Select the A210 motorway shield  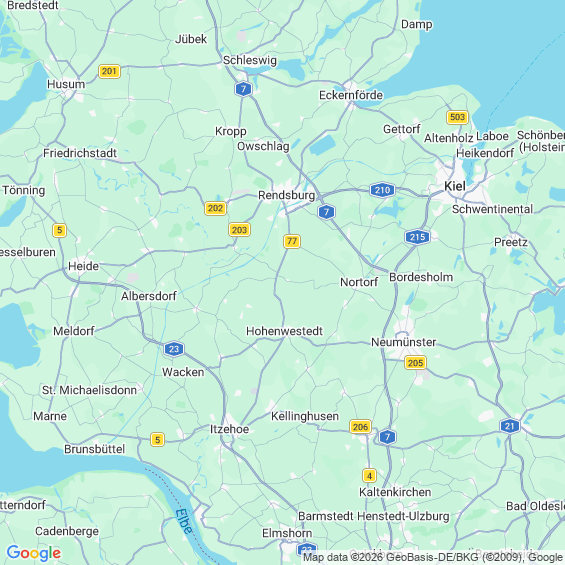(x=382, y=190)
